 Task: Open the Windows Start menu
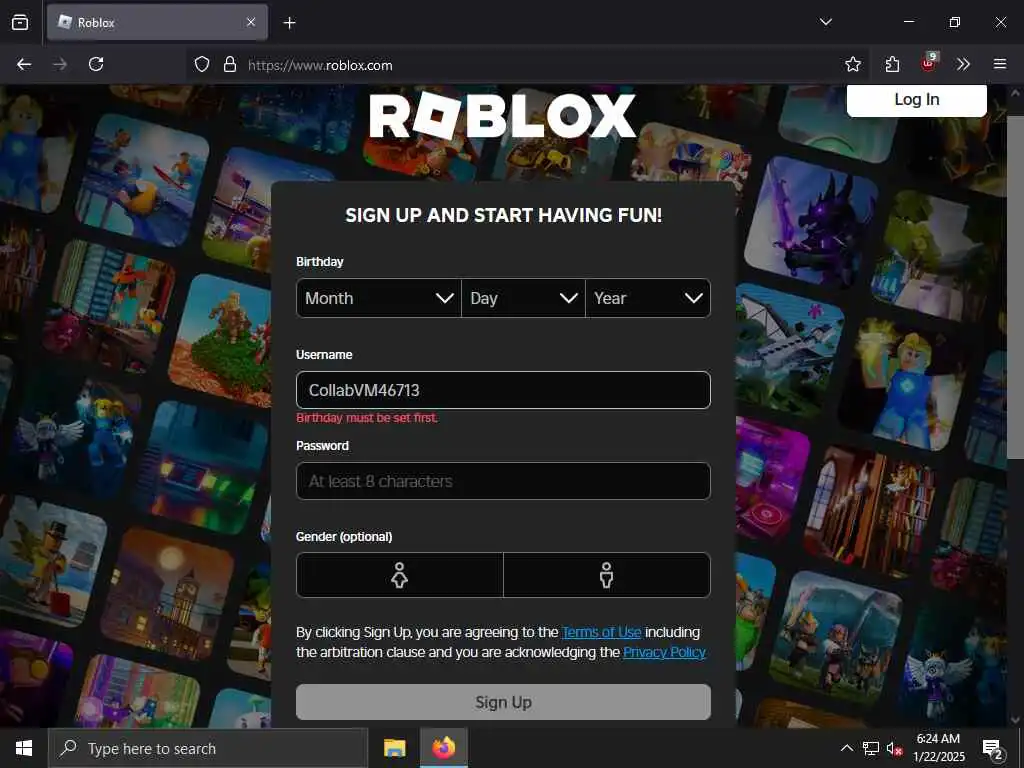coord(24,748)
